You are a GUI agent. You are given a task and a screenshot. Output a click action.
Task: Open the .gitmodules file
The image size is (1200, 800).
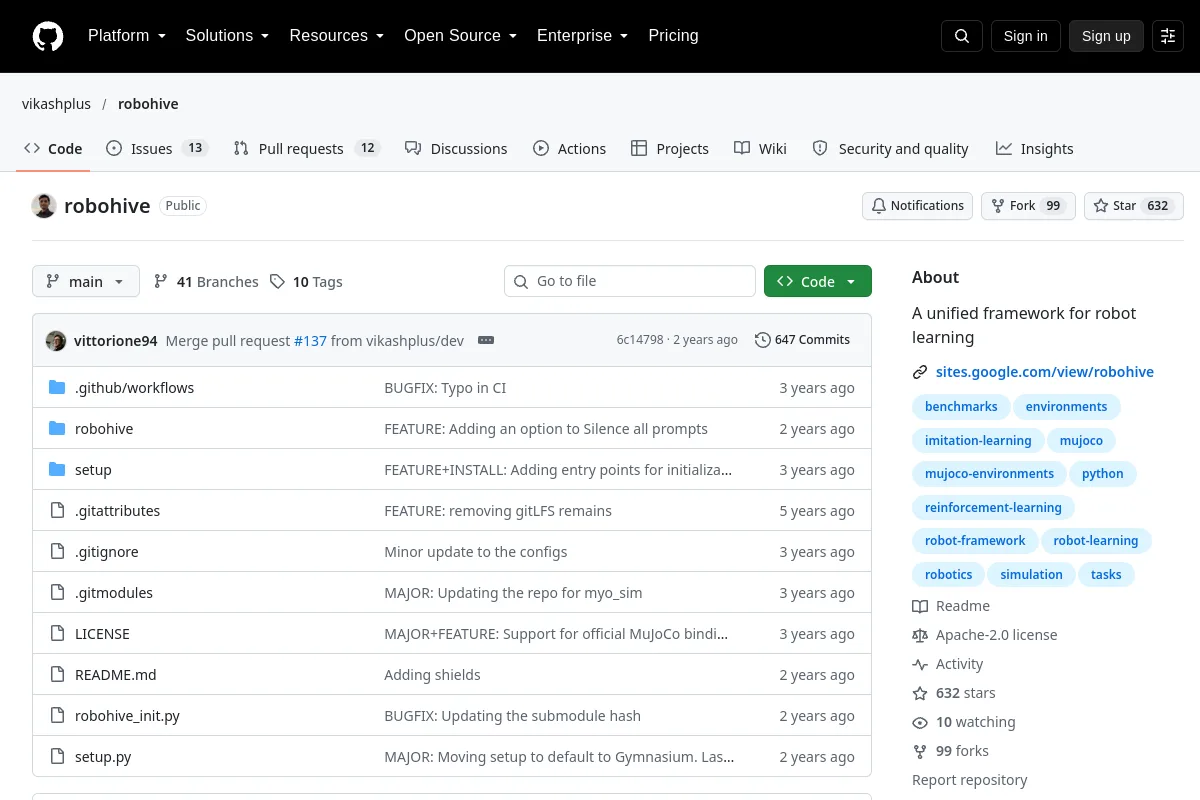114,592
